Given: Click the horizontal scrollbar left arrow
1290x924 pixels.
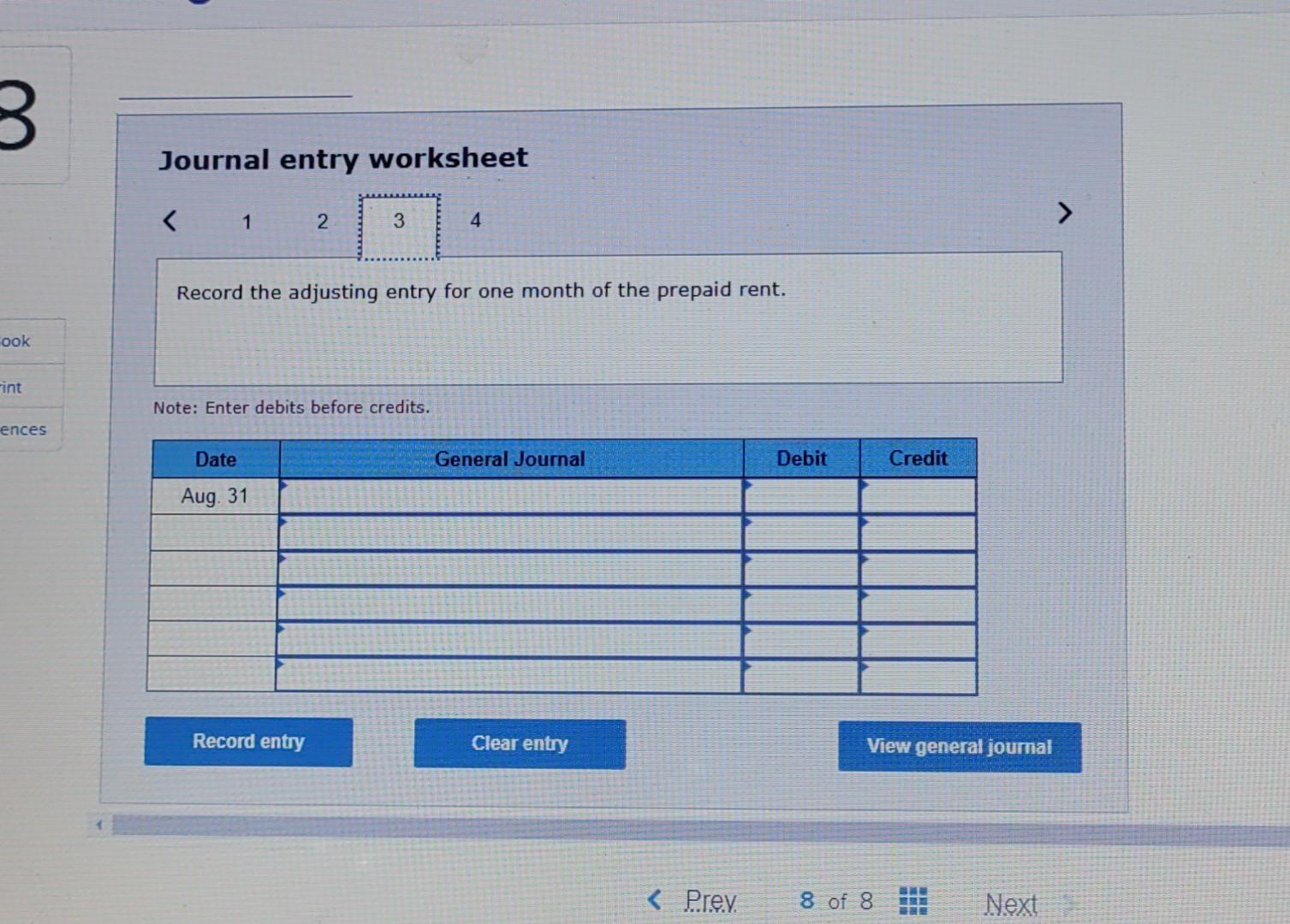Looking at the screenshot, I should (x=99, y=826).
